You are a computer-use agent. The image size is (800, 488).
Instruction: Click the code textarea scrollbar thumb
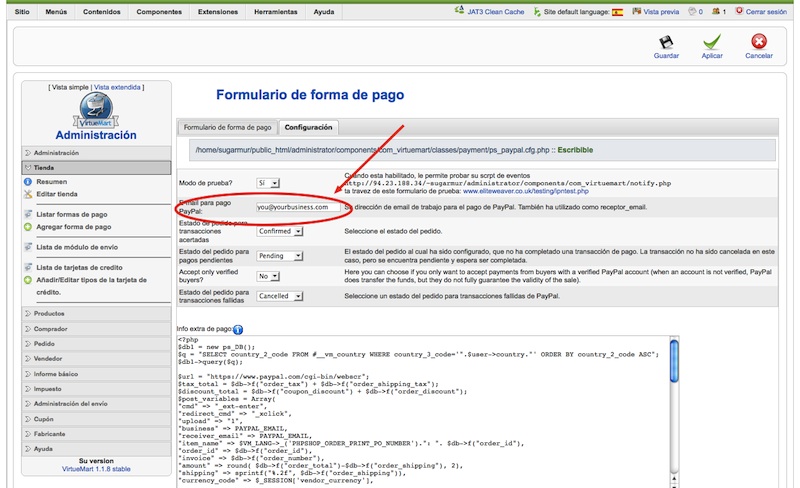click(674, 360)
